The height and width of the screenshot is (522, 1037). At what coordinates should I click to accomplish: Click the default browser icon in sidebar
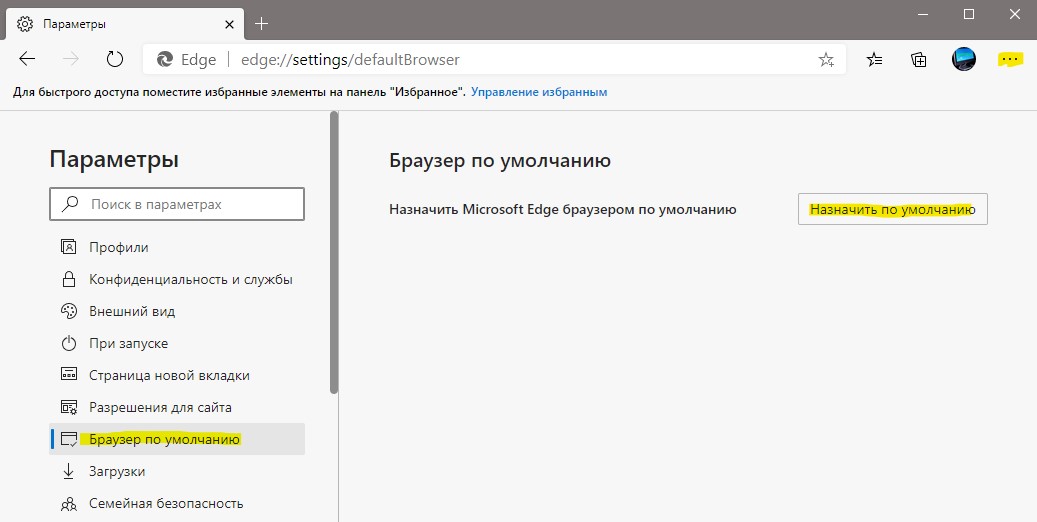(68, 439)
